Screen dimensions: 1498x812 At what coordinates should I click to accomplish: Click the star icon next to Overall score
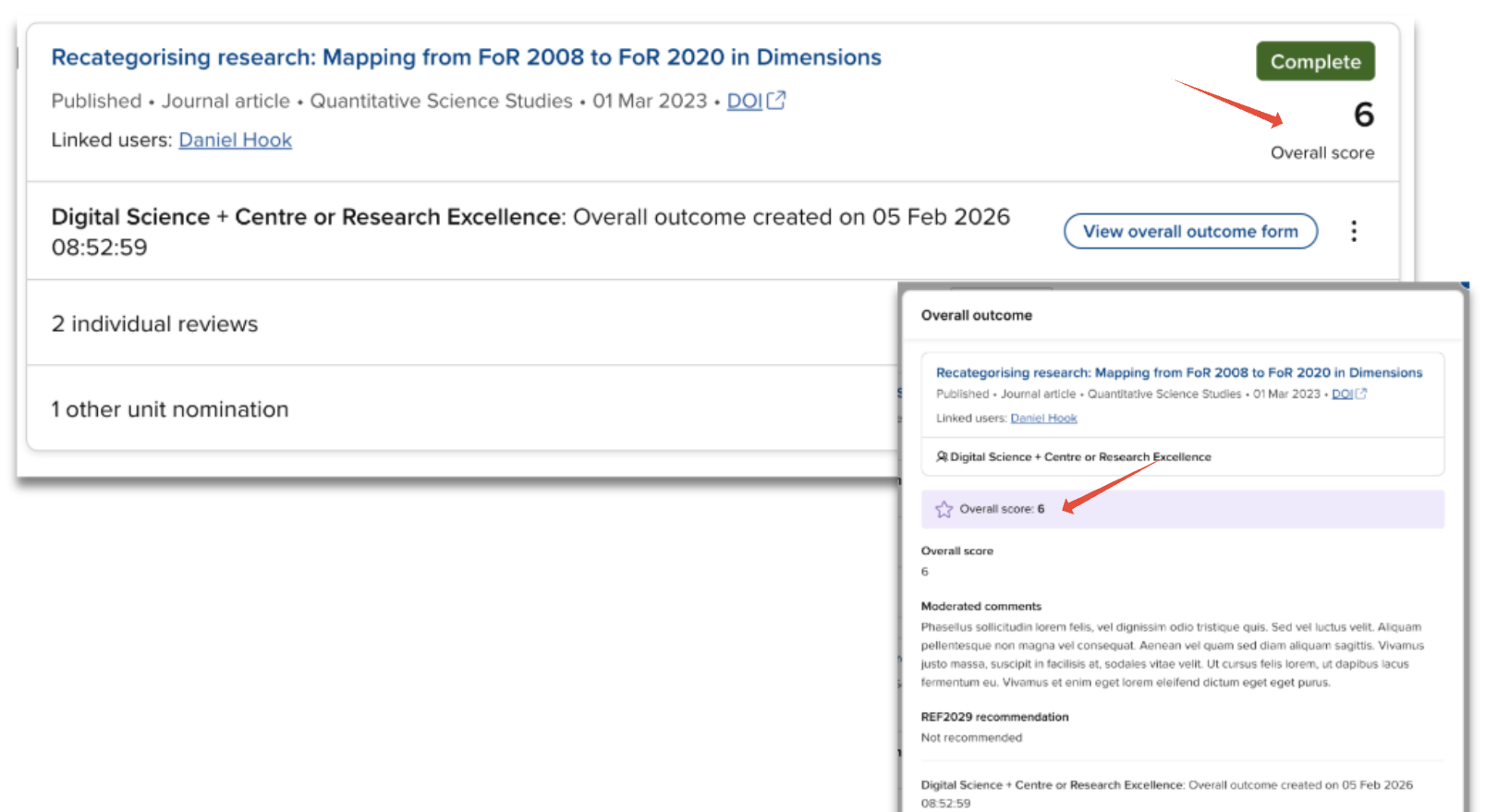[x=944, y=509]
